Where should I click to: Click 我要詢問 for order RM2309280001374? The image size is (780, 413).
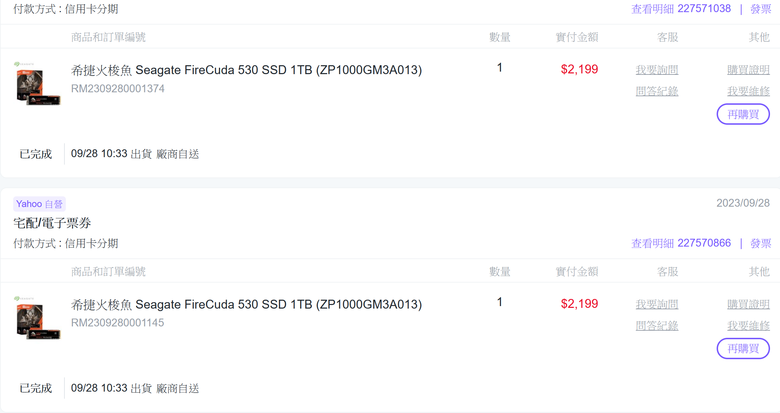click(x=657, y=70)
